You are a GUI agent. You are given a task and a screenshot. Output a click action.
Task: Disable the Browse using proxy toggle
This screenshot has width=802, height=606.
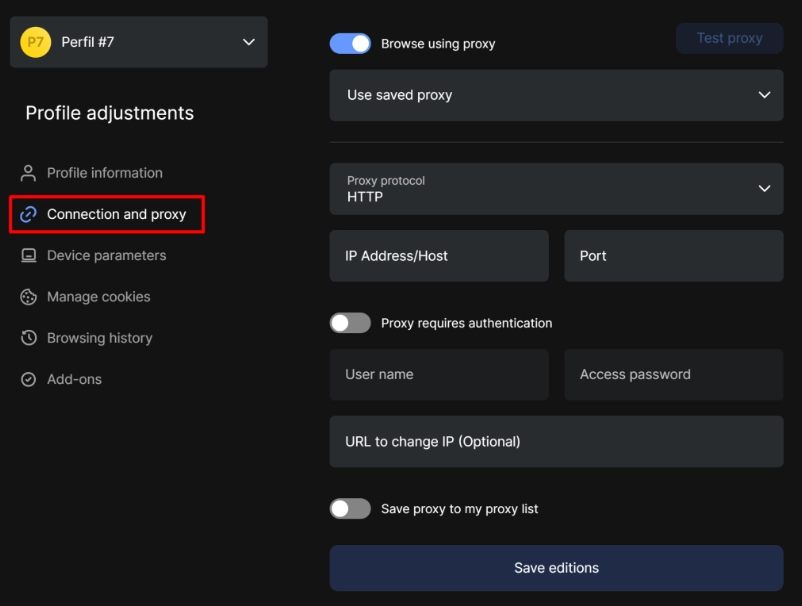coord(352,43)
